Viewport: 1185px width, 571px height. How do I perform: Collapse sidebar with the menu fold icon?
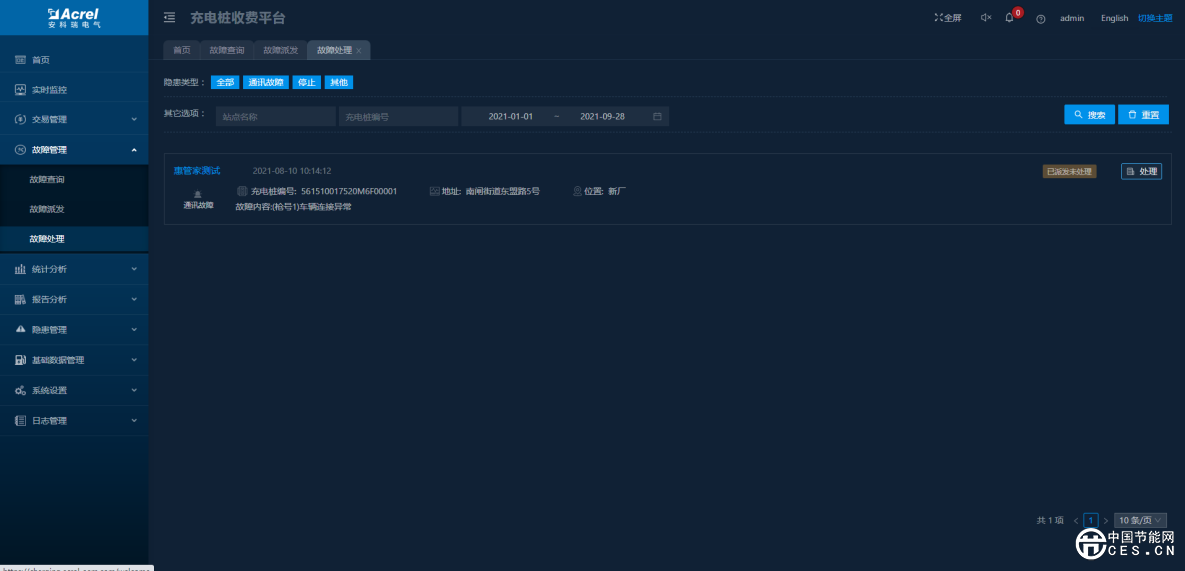pyautogui.click(x=169, y=17)
